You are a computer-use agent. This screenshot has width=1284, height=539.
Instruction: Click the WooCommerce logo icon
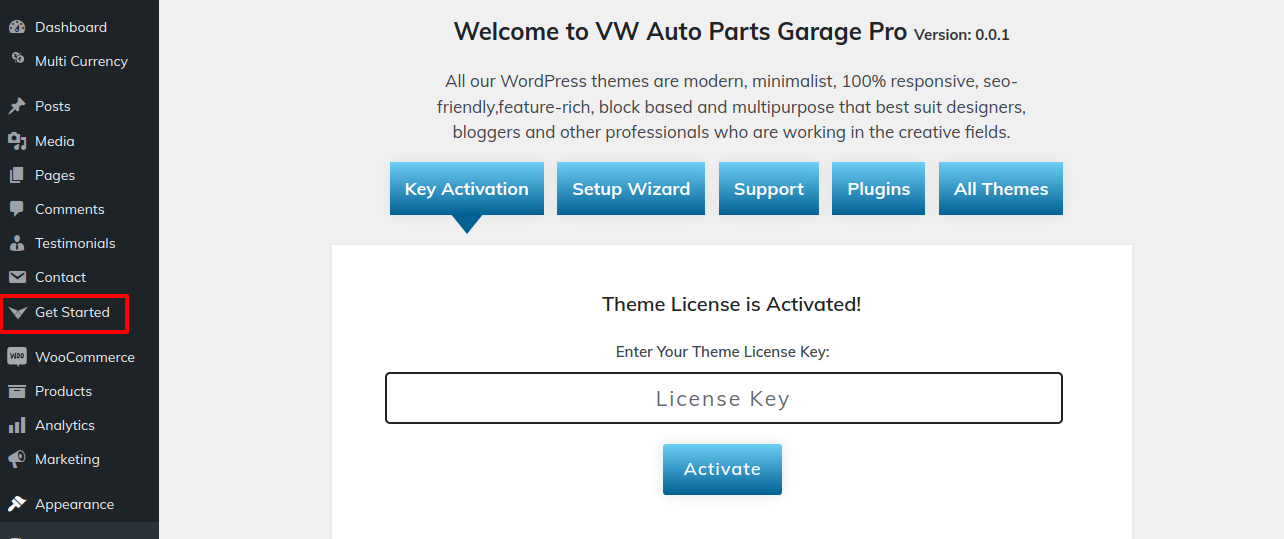tap(17, 357)
